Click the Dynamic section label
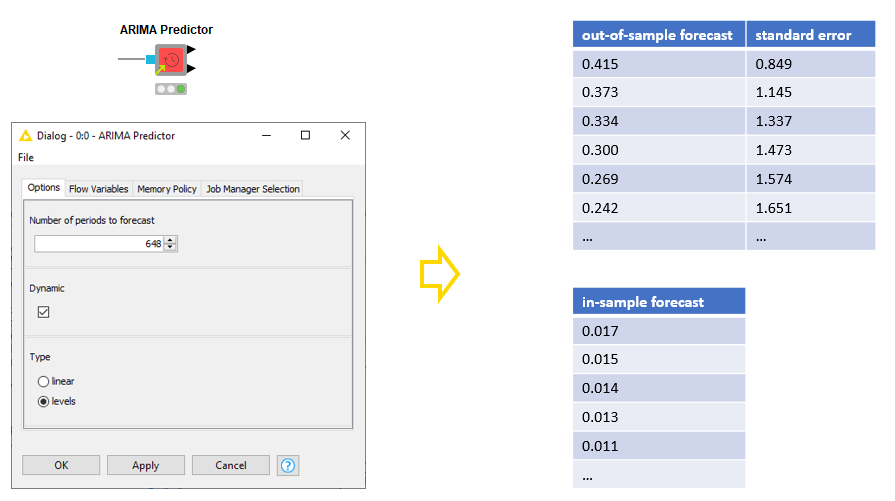This screenshot has width=895, height=501. pos(47,288)
